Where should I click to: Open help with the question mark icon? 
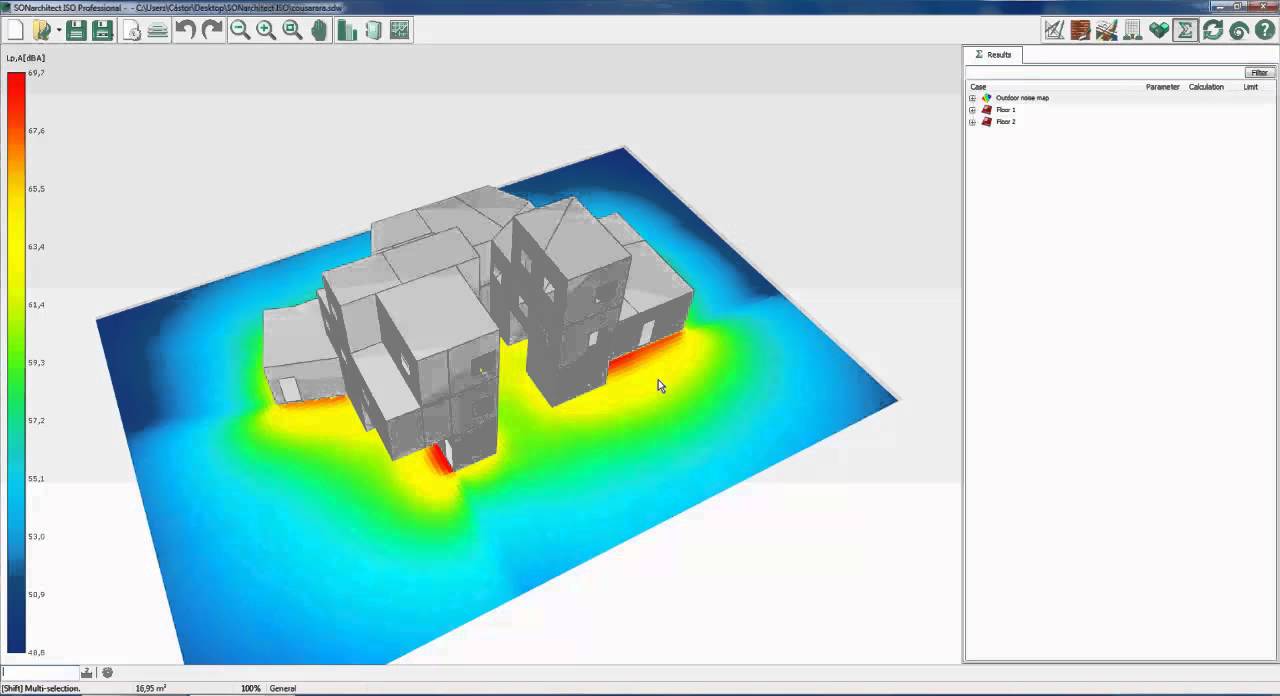pos(1265,30)
